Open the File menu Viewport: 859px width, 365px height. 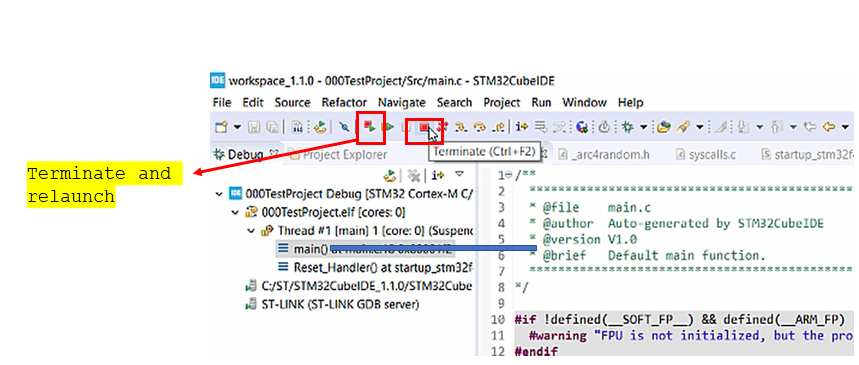click(x=222, y=102)
